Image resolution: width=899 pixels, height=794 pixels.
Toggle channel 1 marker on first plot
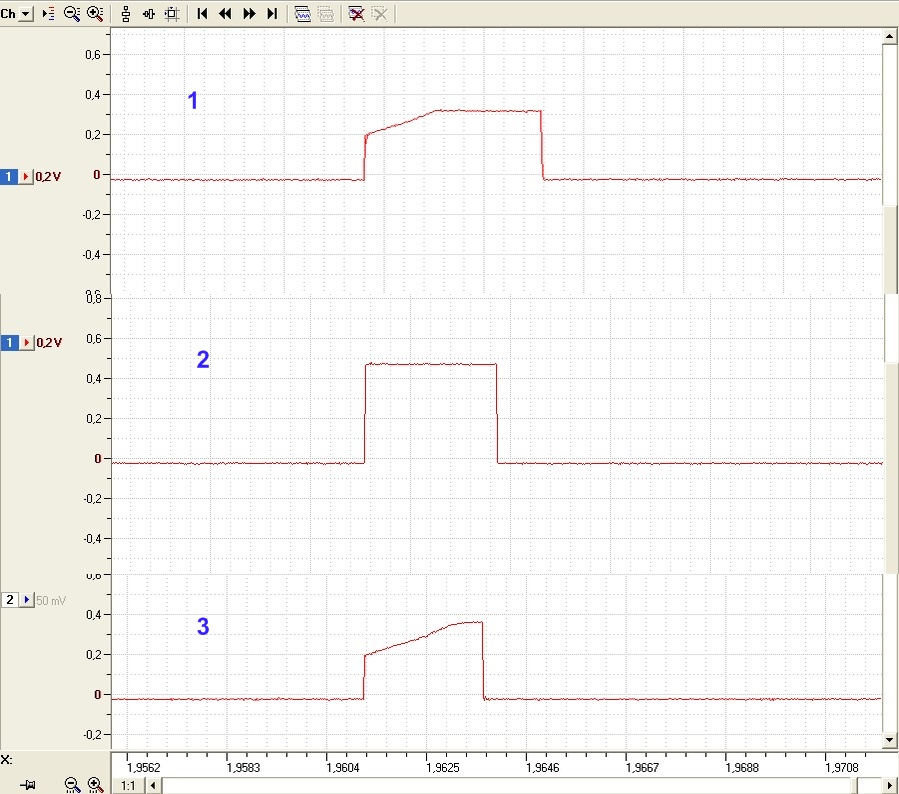click(9, 177)
